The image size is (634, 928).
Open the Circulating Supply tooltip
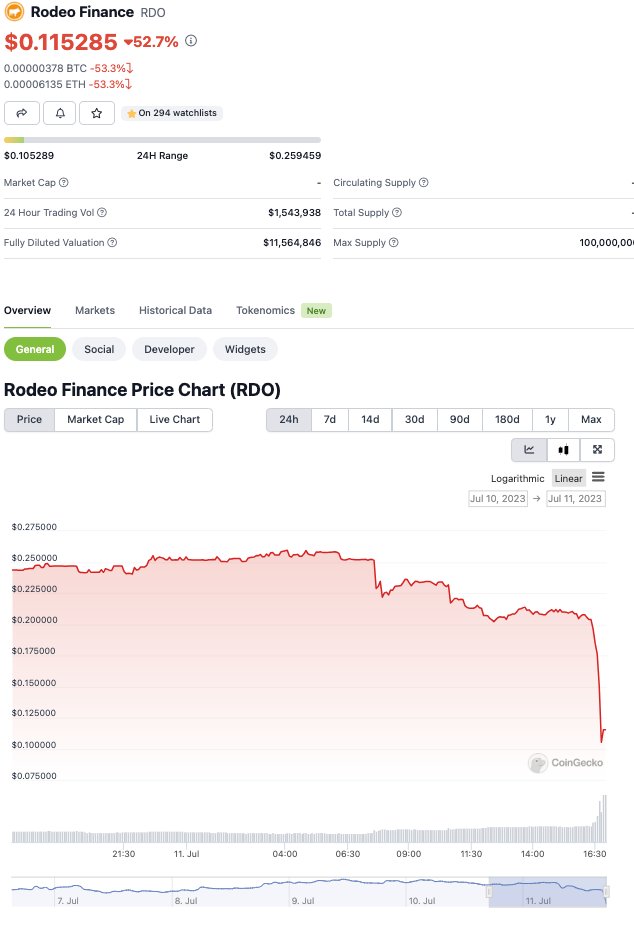423,183
